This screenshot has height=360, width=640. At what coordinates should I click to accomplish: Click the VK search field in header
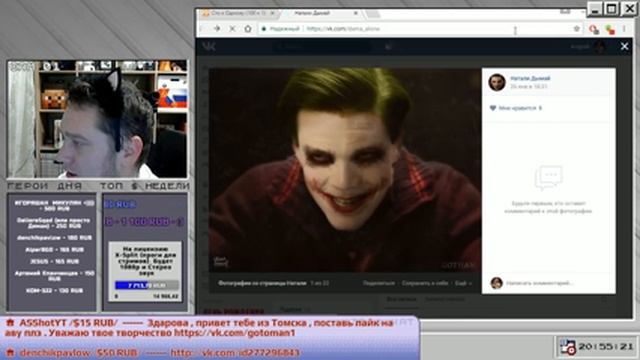coord(321,47)
